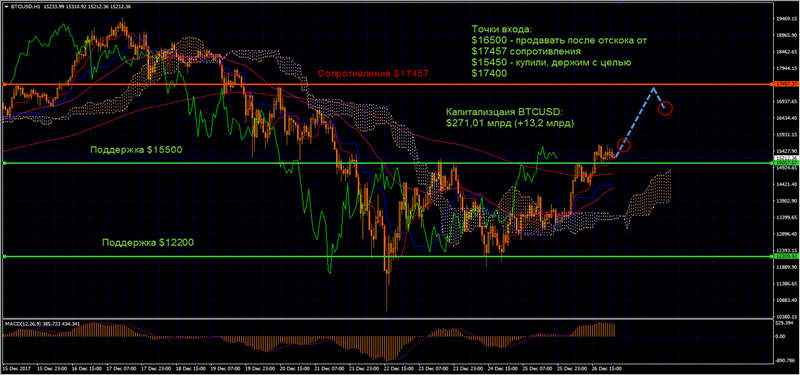
Task: Click the current price tag 15212.36 on axis
Action: point(785,158)
